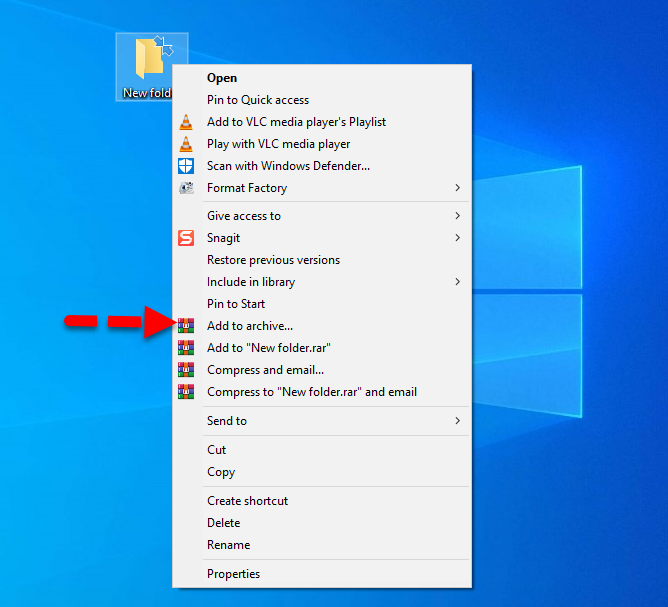The height and width of the screenshot is (607, 668).
Task: Expand the Send to submenu arrow
Action: click(457, 421)
